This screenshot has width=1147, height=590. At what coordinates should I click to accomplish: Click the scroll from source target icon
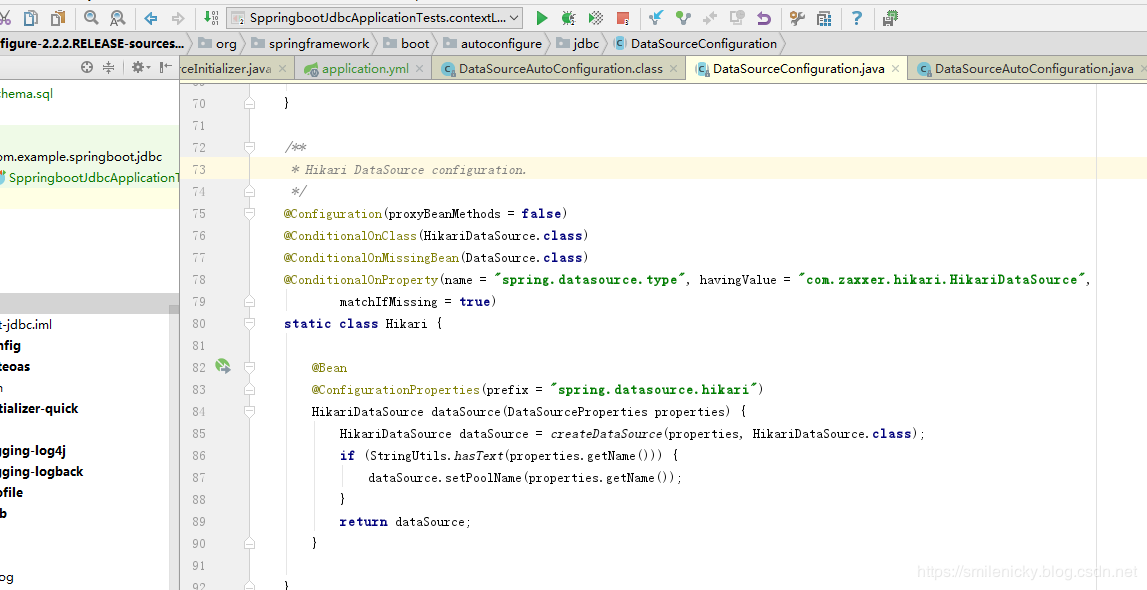(x=87, y=67)
